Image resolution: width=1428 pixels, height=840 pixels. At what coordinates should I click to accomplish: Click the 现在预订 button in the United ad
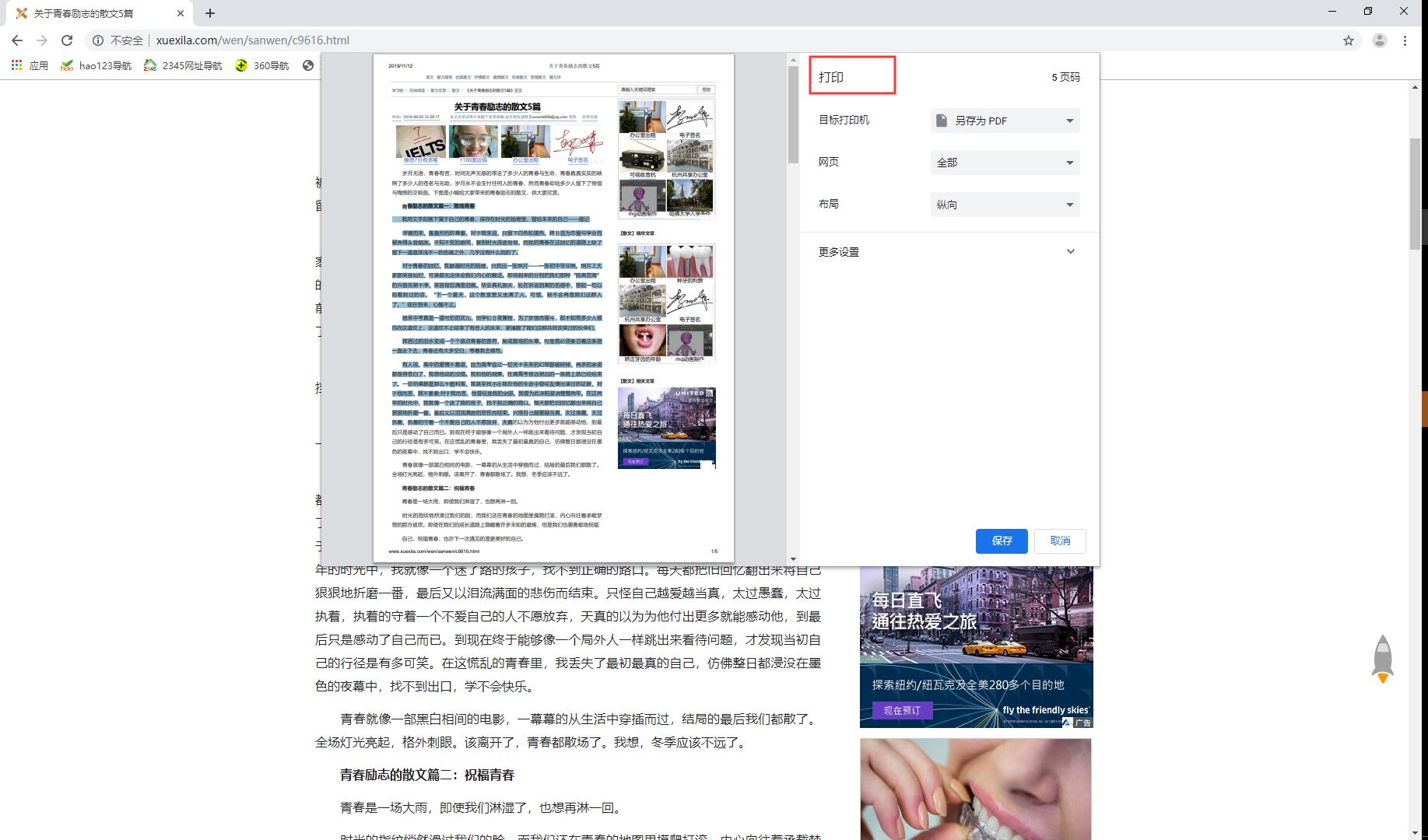coord(902,710)
